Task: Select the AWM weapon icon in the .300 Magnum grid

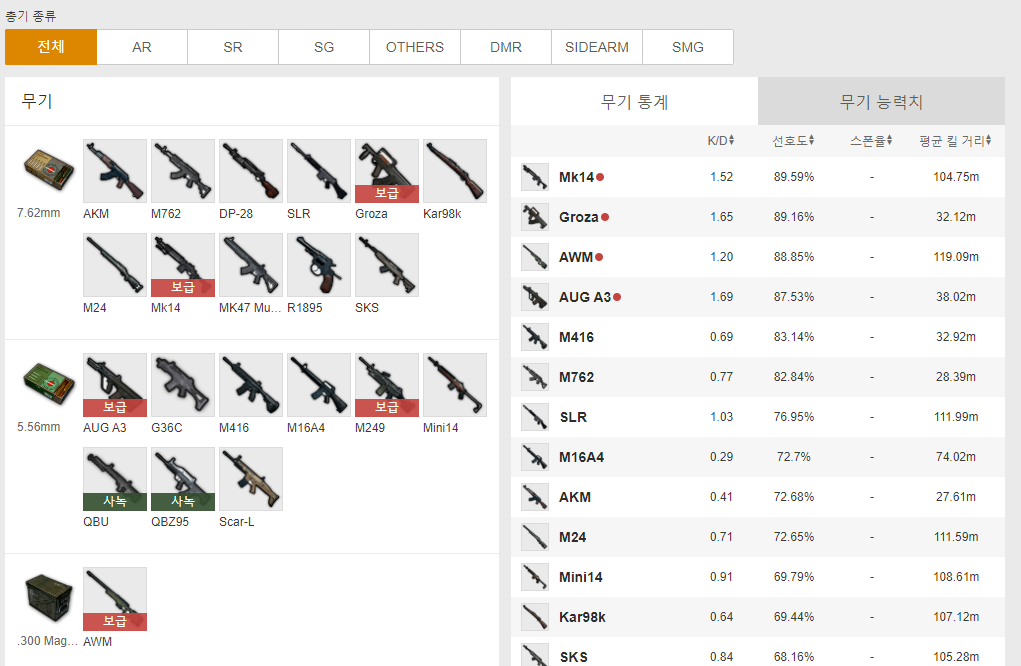Action: pos(115,599)
